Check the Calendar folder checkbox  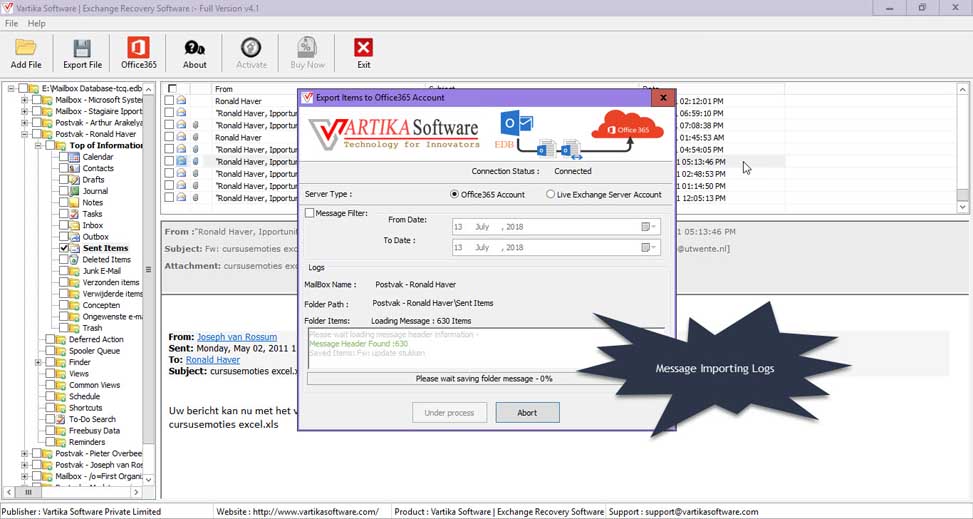pyautogui.click(x=64, y=157)
